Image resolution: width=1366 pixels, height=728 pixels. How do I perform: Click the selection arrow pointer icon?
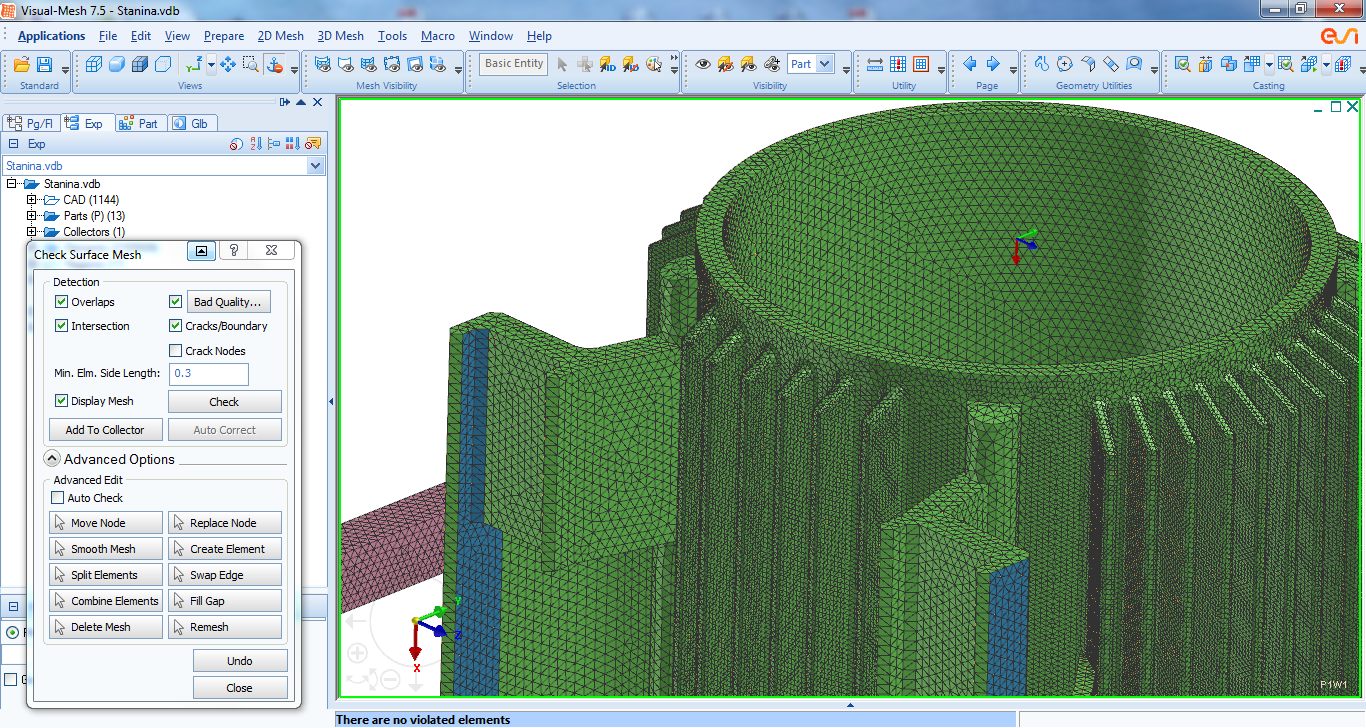click(562, 64)
